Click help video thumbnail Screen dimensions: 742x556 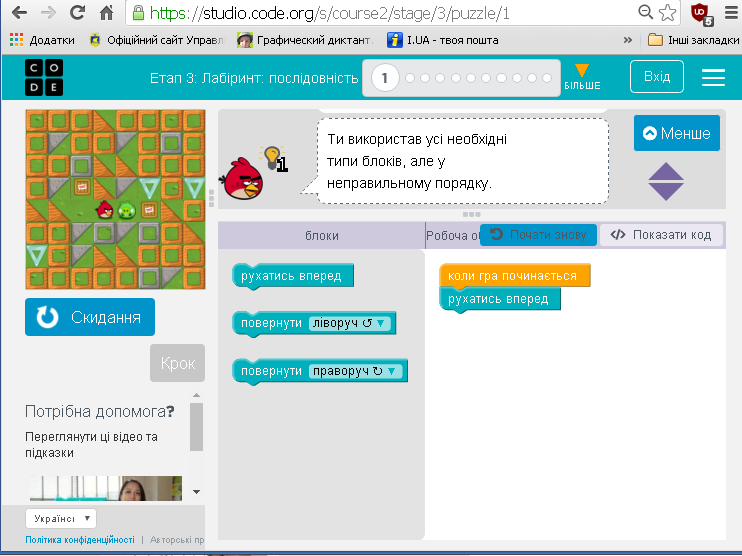106,488
